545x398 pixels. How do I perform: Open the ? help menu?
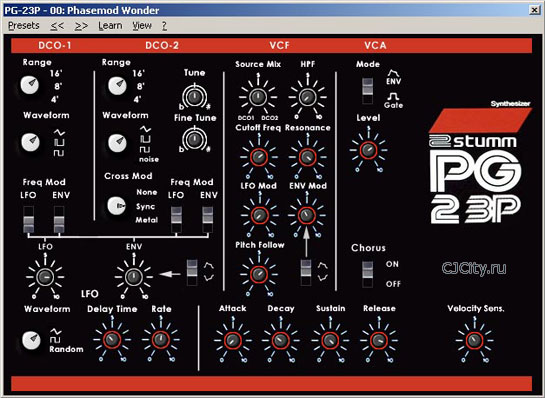coord(164,26)
